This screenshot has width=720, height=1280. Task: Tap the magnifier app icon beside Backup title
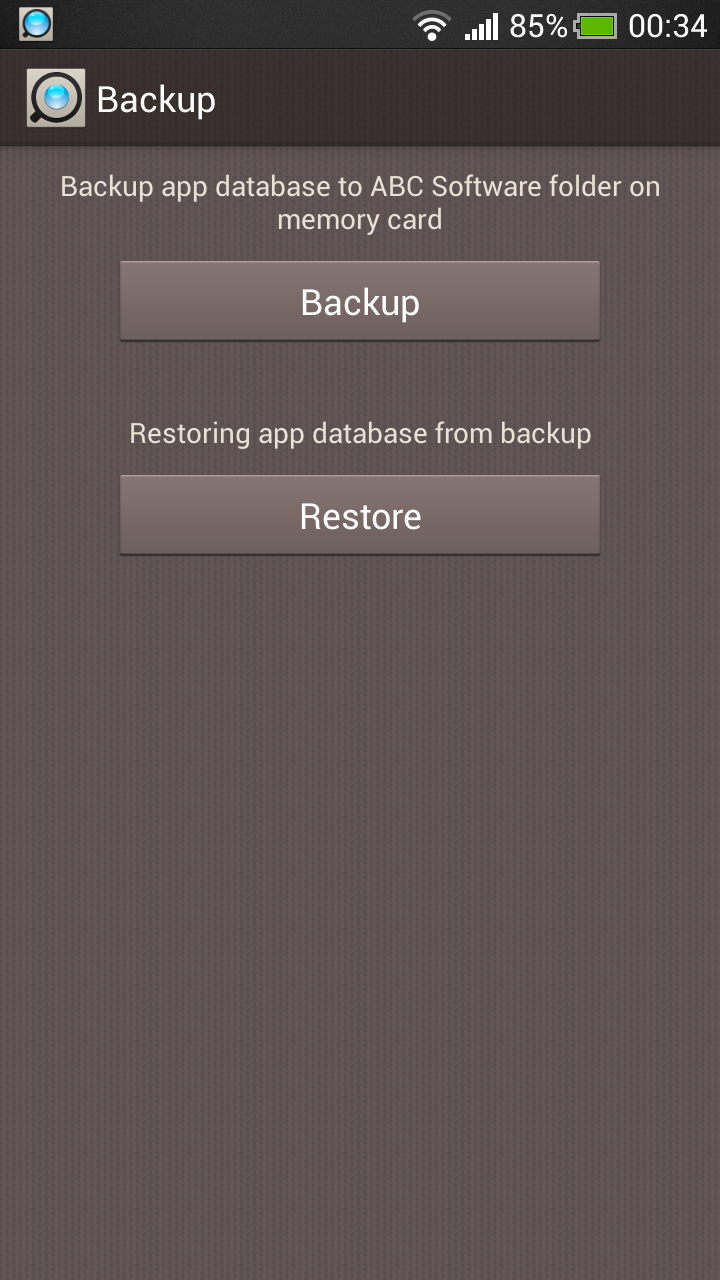click(x=56, y=98)
